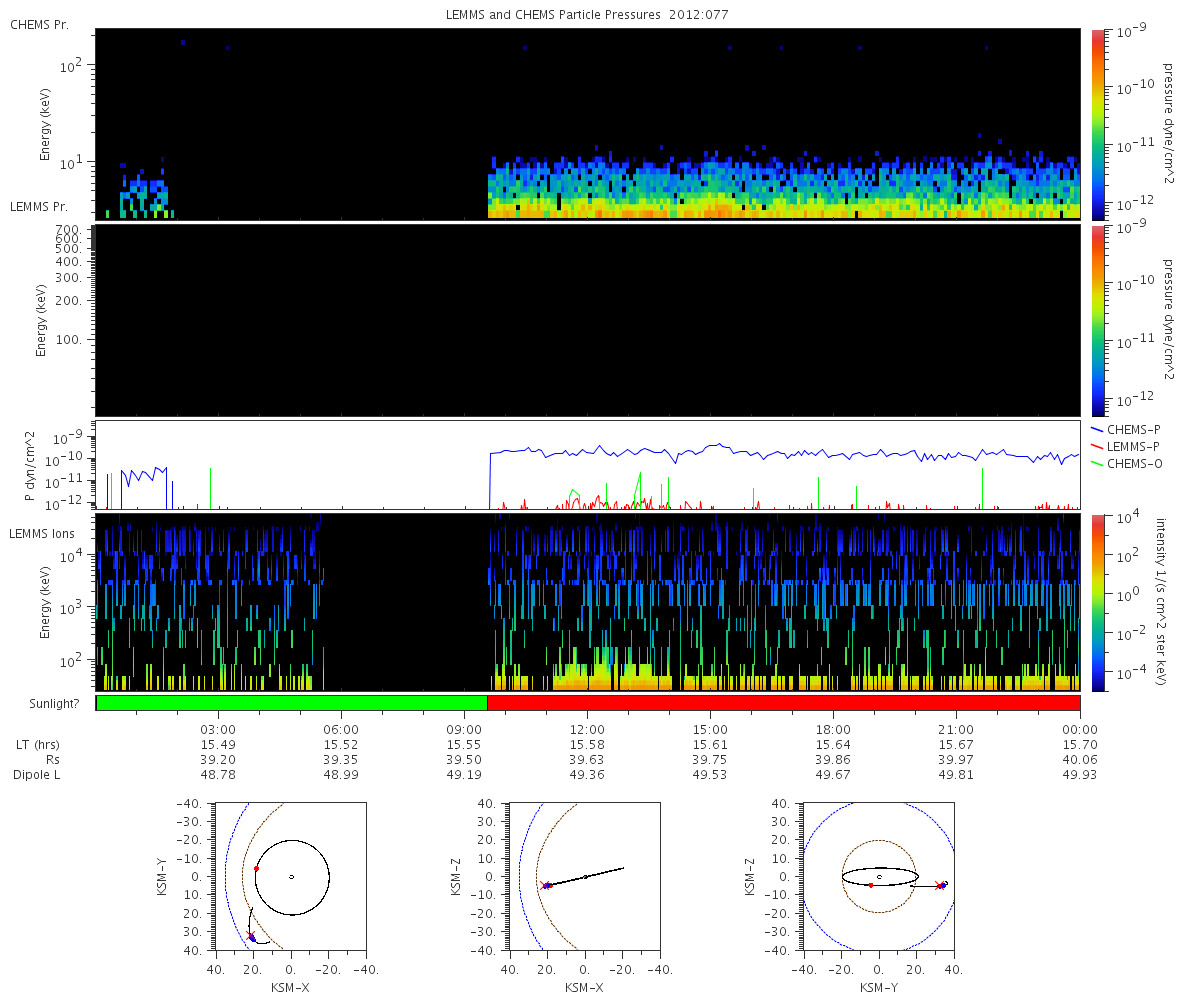Click the CHEMS spectrogram data block after 09:00
Screen dimensions: 1200x1000
784,187
